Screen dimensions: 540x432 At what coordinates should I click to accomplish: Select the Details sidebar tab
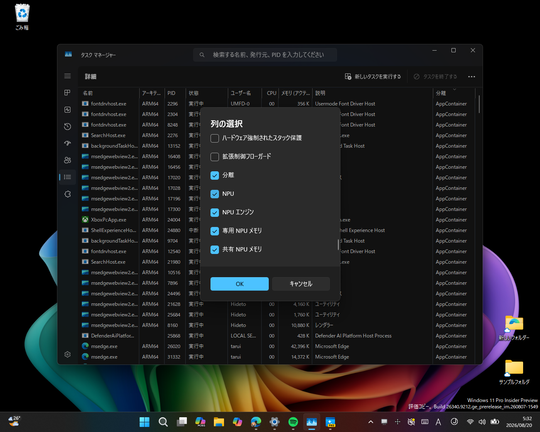68,177
